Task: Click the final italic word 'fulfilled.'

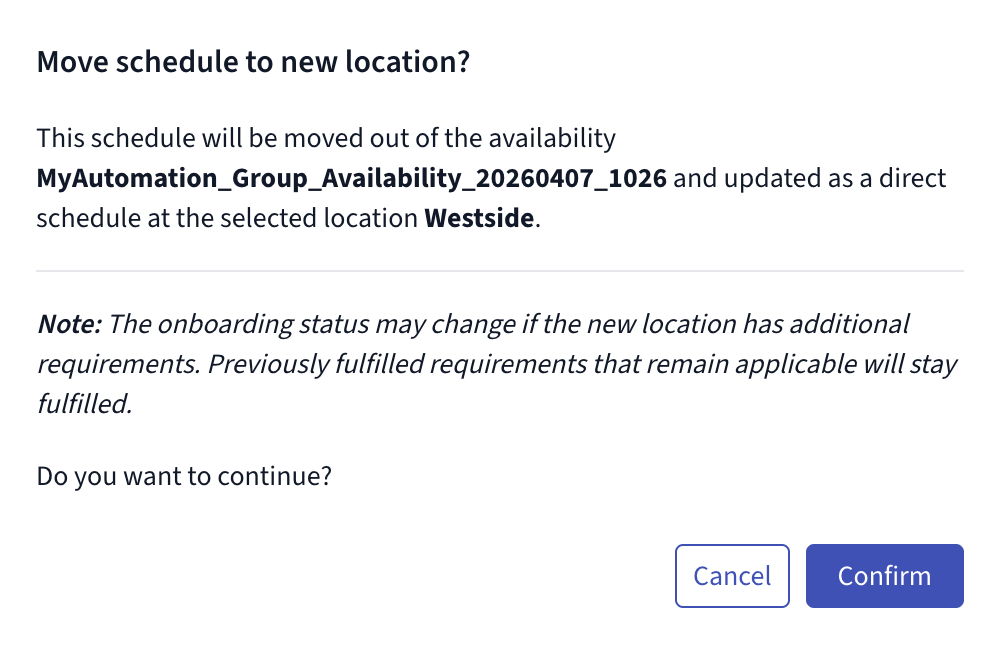Action: point(85,404)
